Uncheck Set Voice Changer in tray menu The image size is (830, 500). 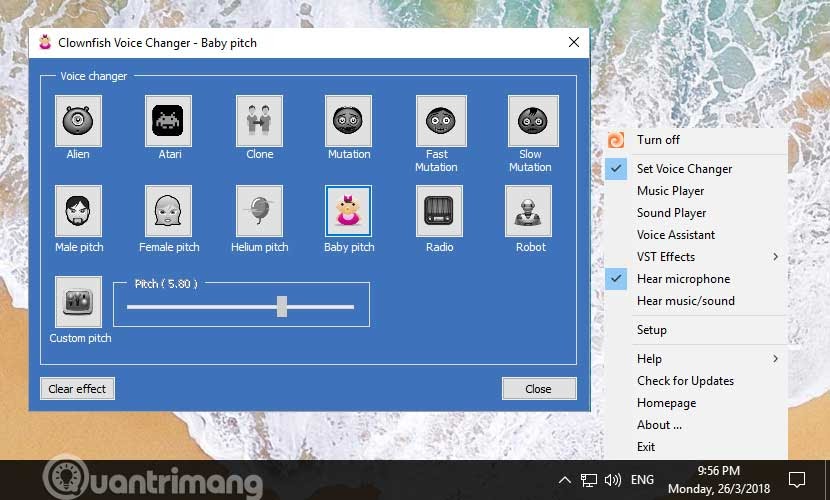tap(696, 169)
